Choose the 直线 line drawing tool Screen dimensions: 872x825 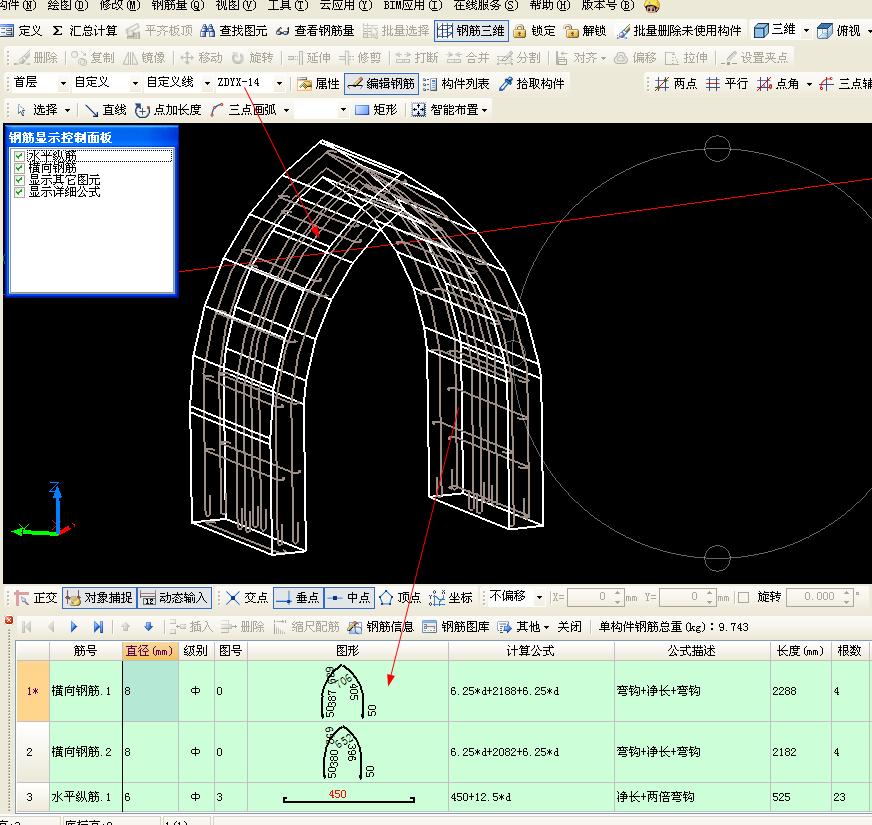(106, 110)
